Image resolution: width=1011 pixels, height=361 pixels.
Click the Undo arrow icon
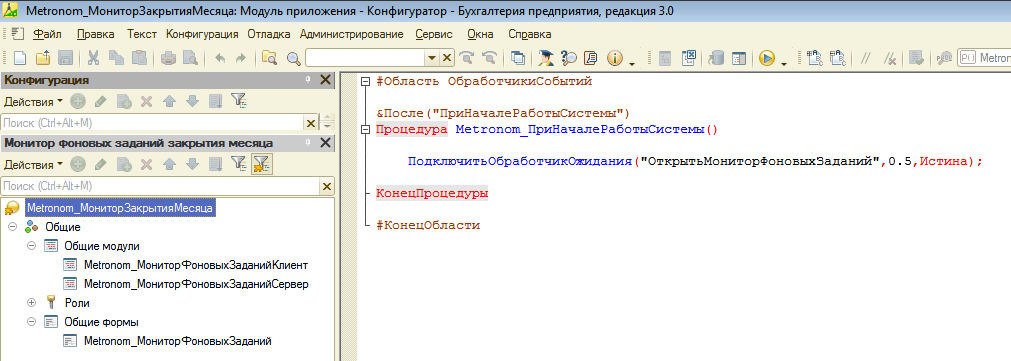[x=220, y=58]
